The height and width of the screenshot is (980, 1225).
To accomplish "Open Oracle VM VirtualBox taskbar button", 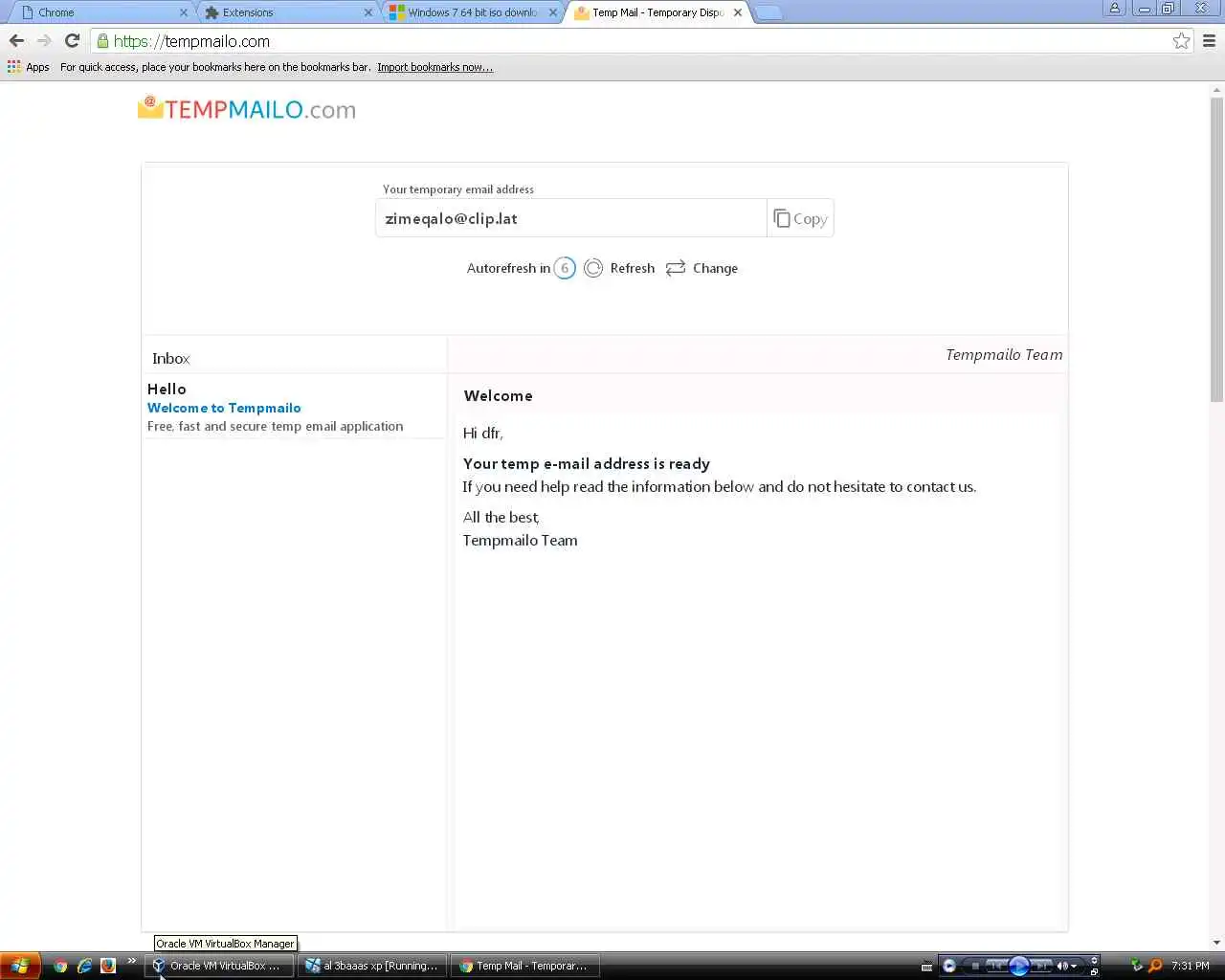I will pos(220,966).
